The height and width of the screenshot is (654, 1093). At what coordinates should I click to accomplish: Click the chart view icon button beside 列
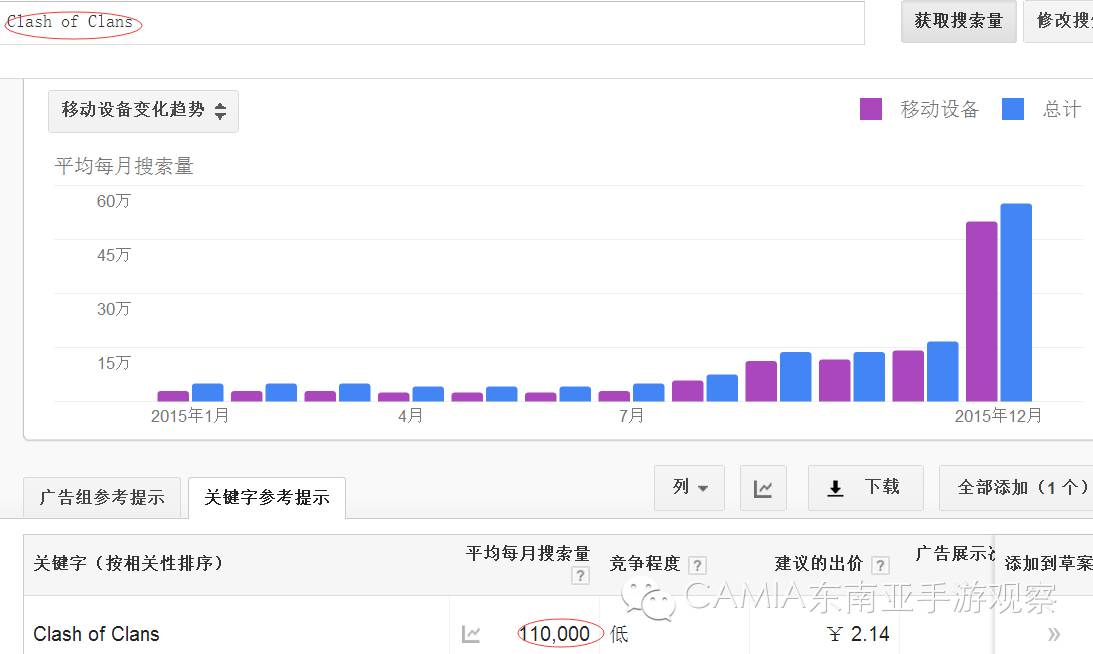763,488
